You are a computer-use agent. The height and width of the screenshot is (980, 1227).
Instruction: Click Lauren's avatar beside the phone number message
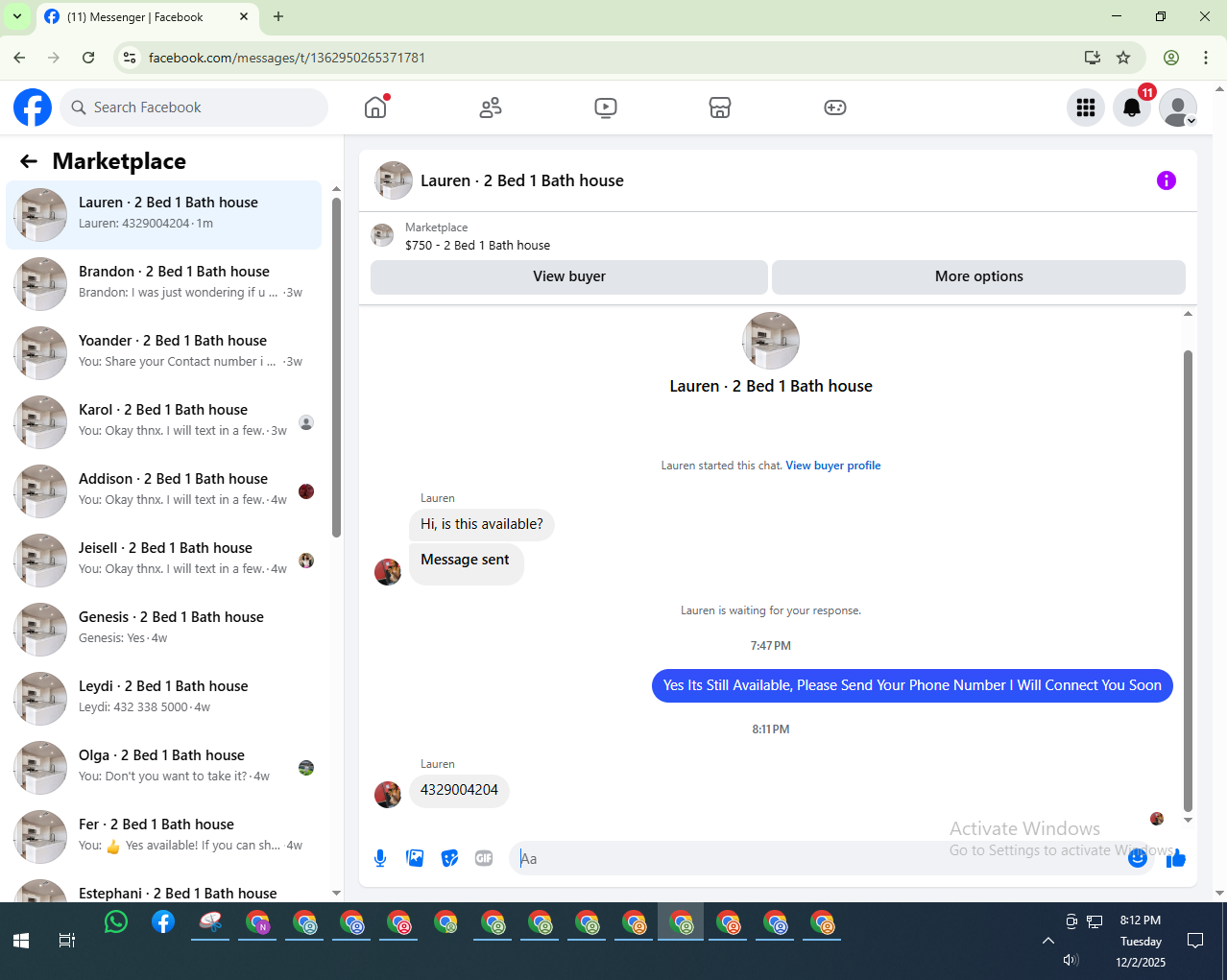[x=388, y=794]
